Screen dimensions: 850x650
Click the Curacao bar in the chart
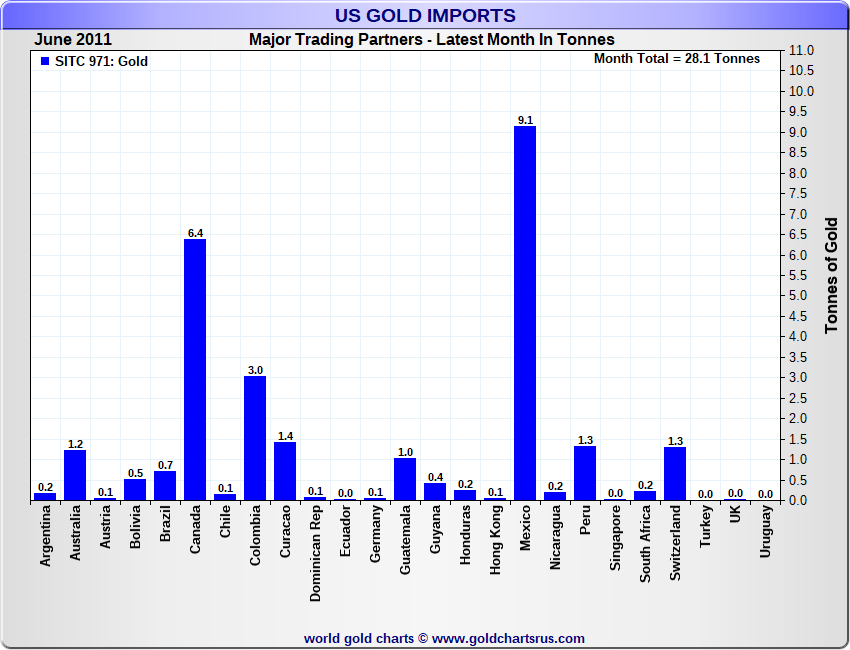tap(285, 471)
